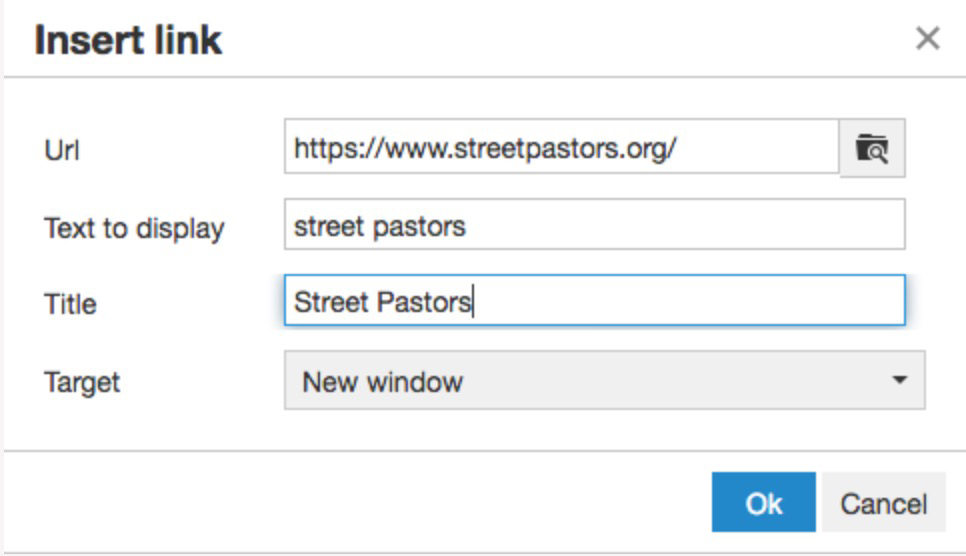Screen dimensions: 966x556
Task: Expand the Target dropdown arrow
Action: [x=899, y=380]
